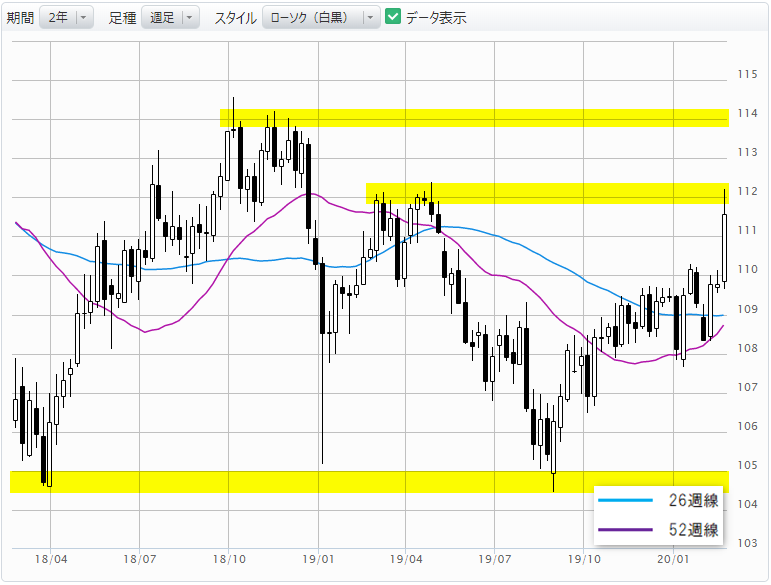771x585 pixels.
Task: Click the 足種 label
Action: point(122,18)
